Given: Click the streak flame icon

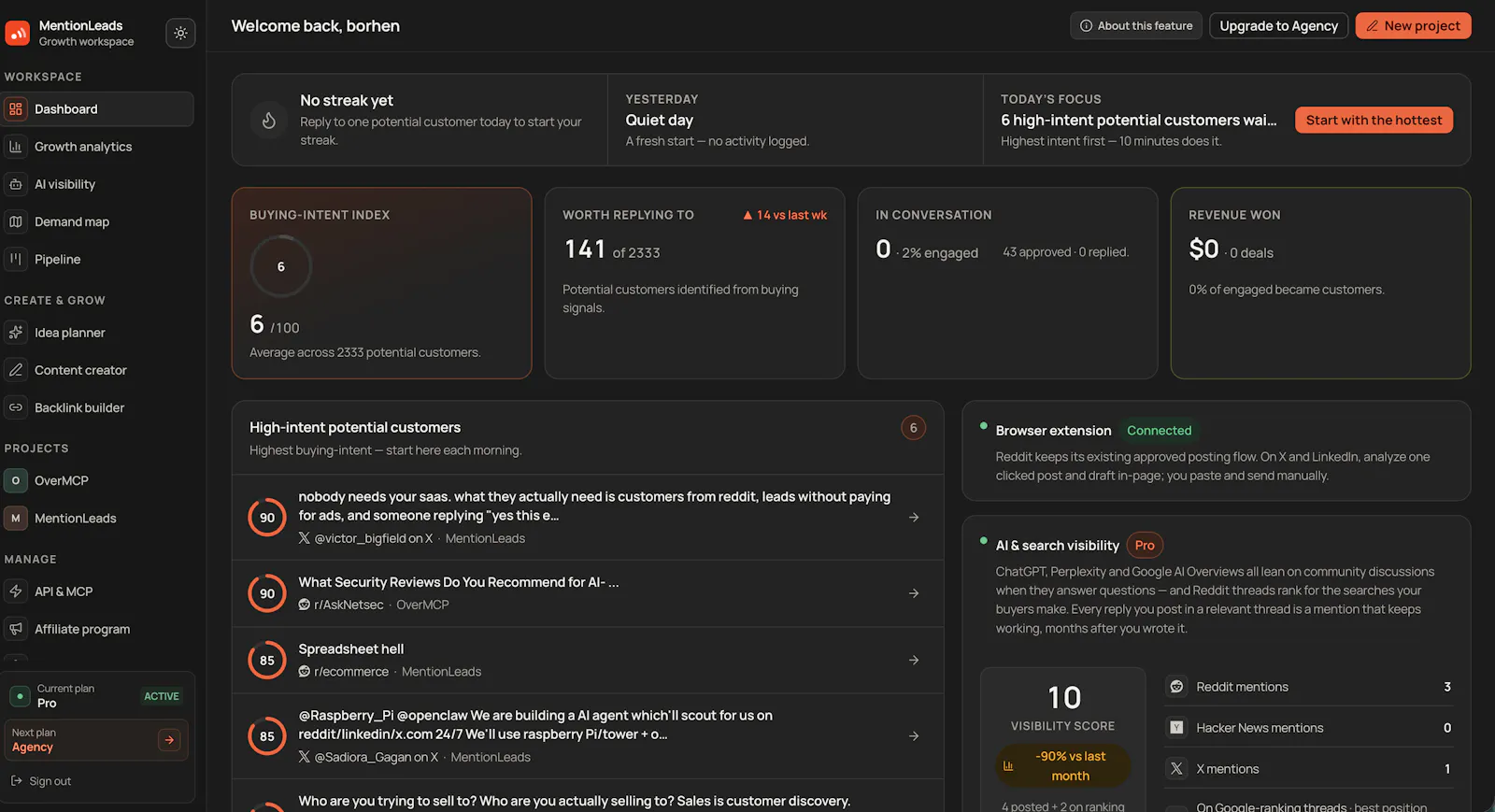Looking at the screenshot, I should pyautogui.click(x=269, y=121).
